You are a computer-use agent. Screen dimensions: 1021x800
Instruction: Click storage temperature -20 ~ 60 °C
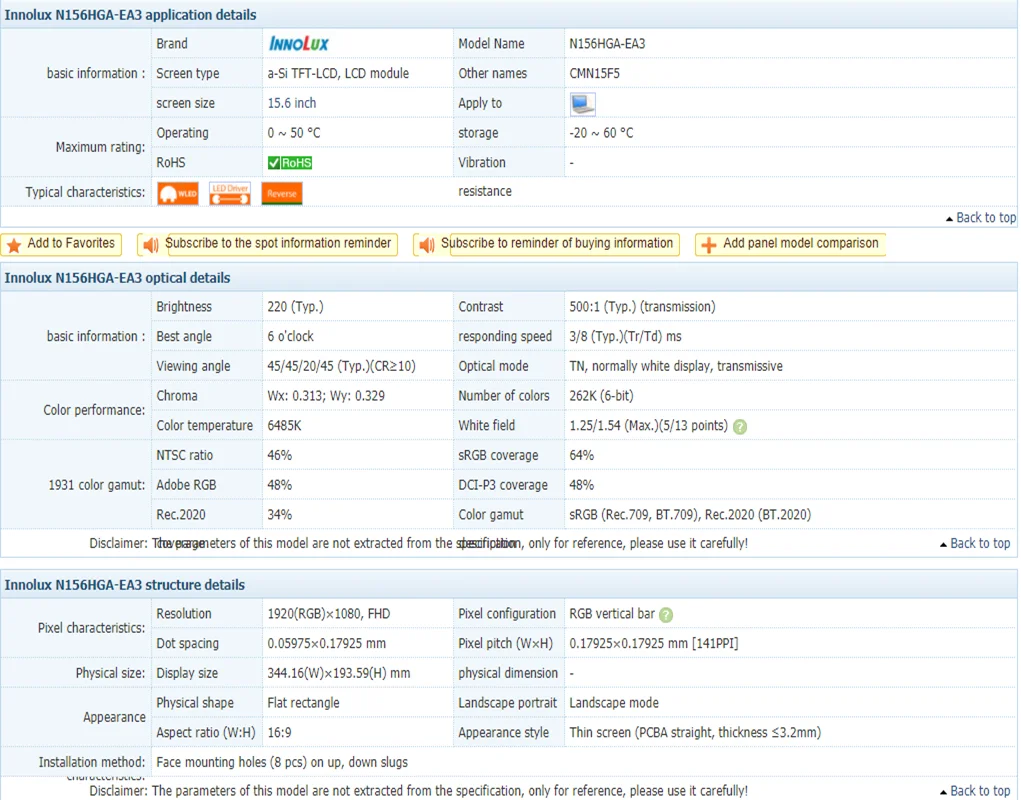pos(601,133)
